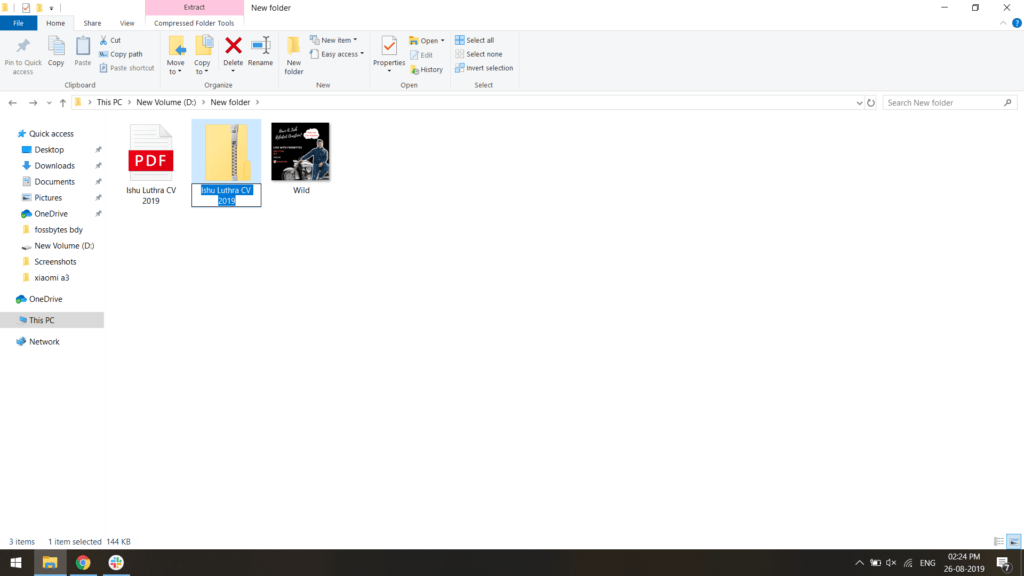Click Paste shortcut in the ribbon
The image size is (1024, 576).
[x=127, y=68]
